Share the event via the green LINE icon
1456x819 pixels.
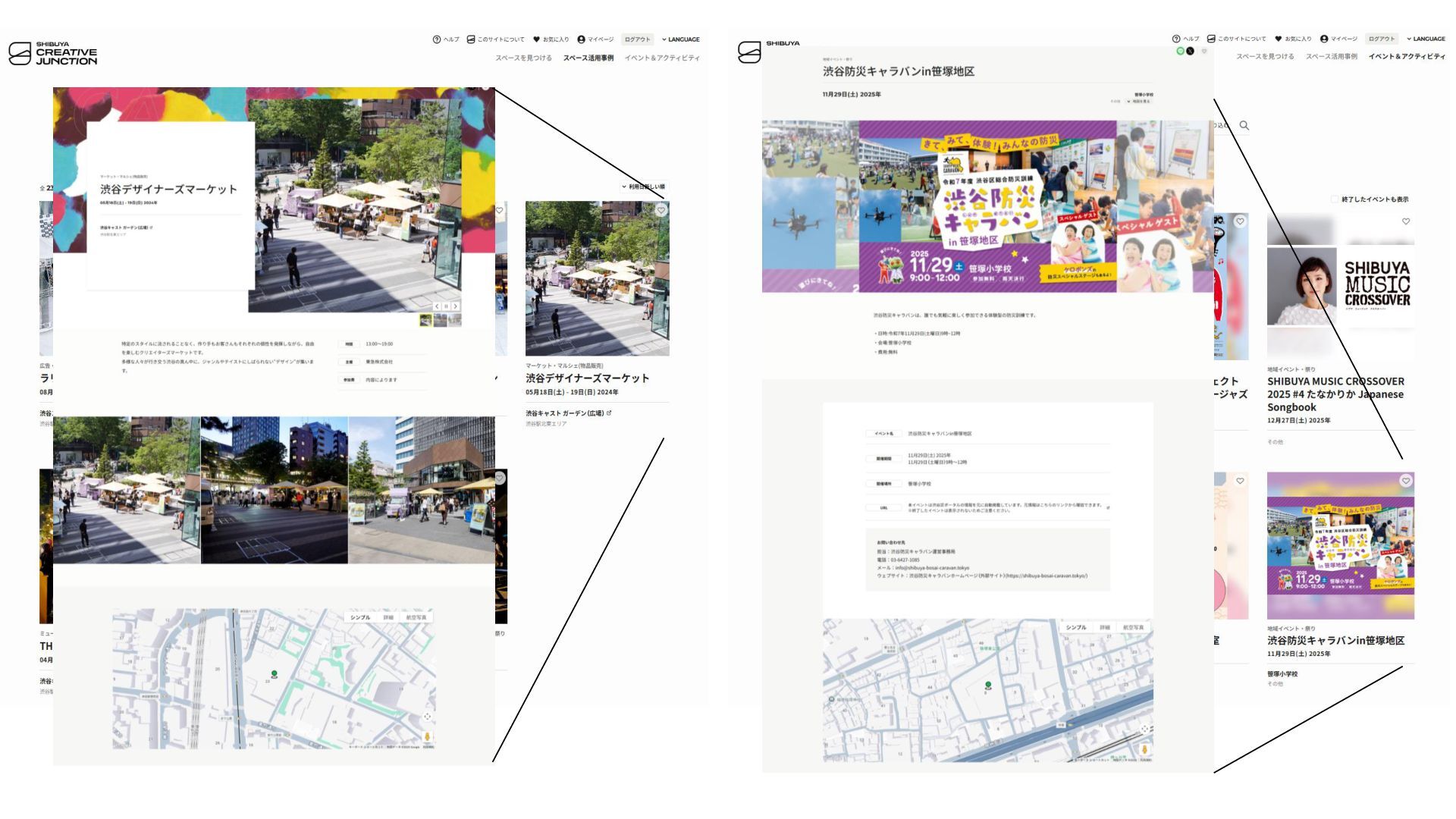pos(1180,51)
